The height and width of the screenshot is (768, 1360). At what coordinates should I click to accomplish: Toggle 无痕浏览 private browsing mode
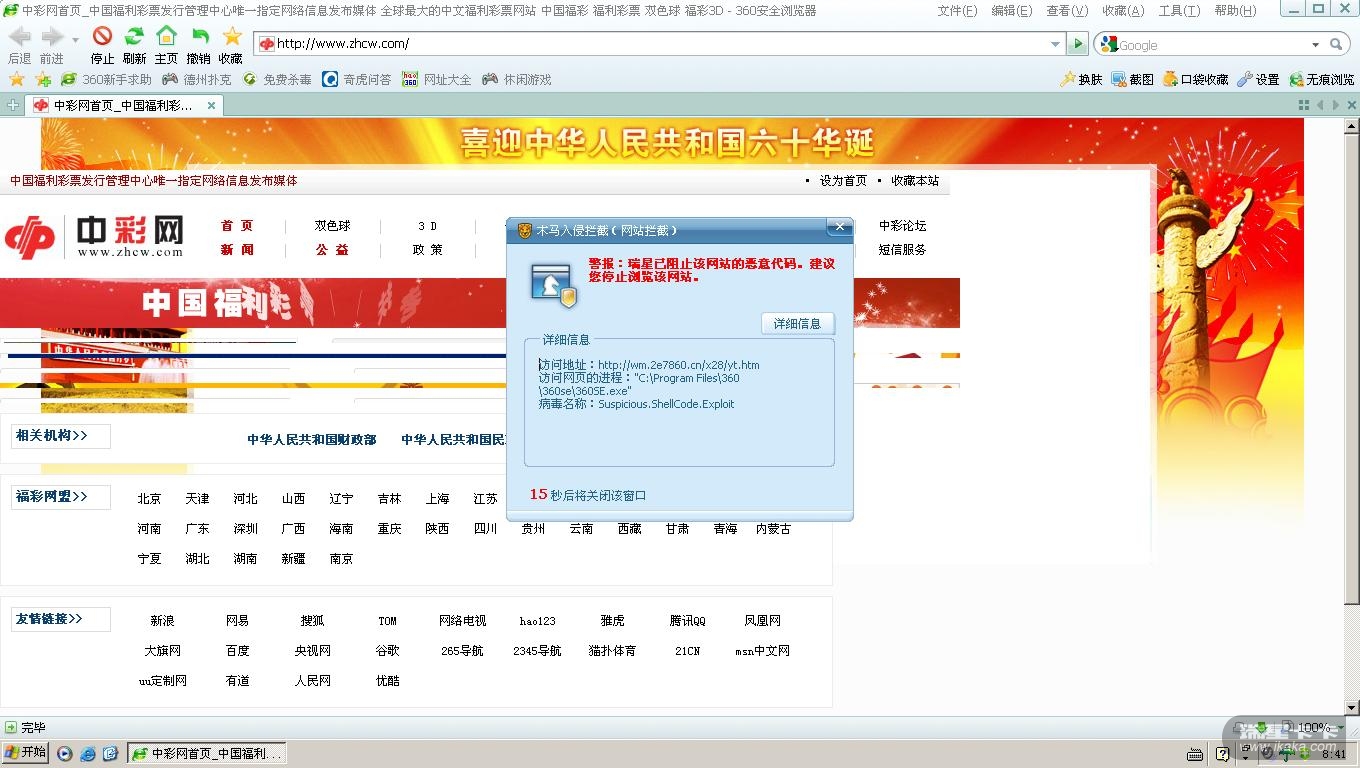1321,79
